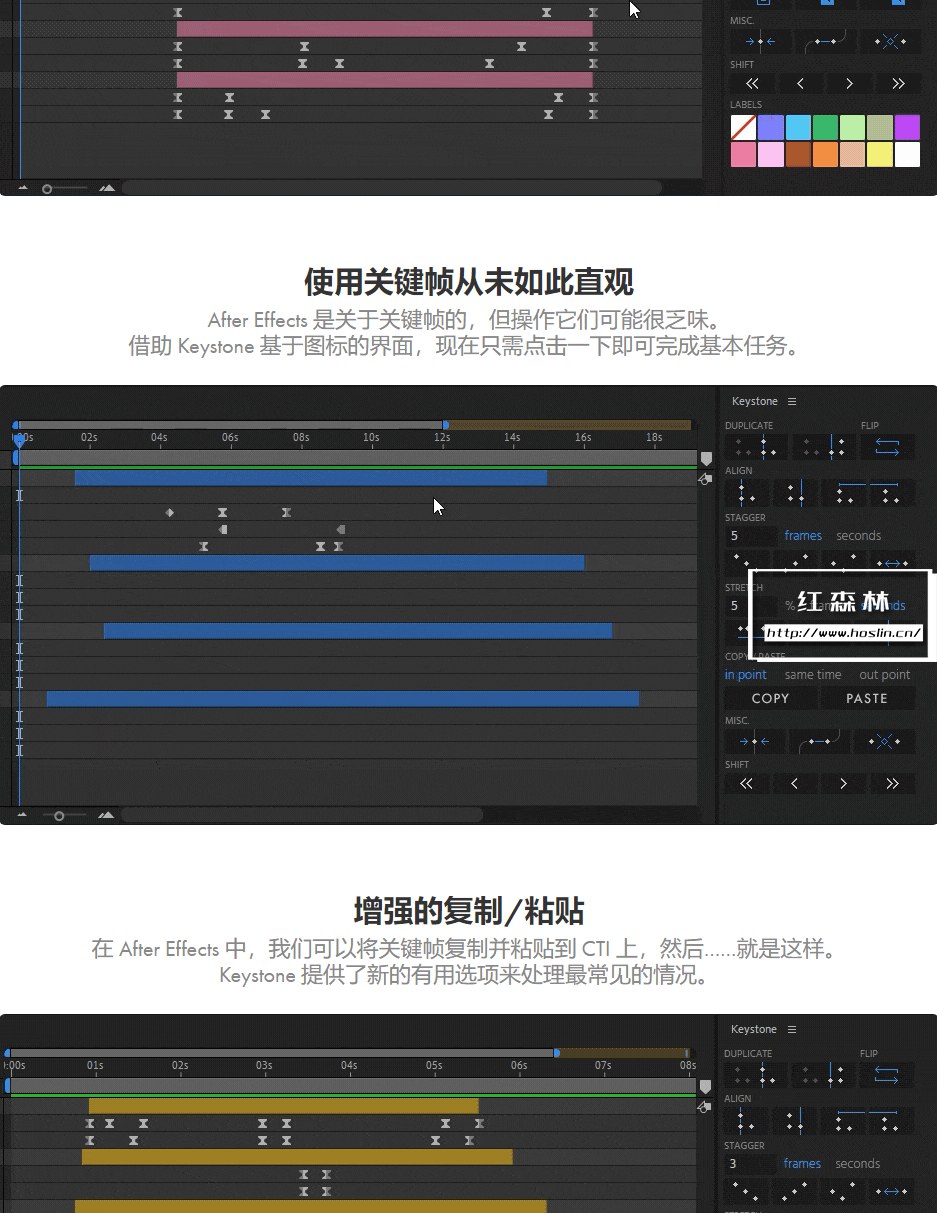Select the 'none' label swatch with the red slash
Image resolution: width=937 pixels, height=1213 pixels.
coord(743,127)
